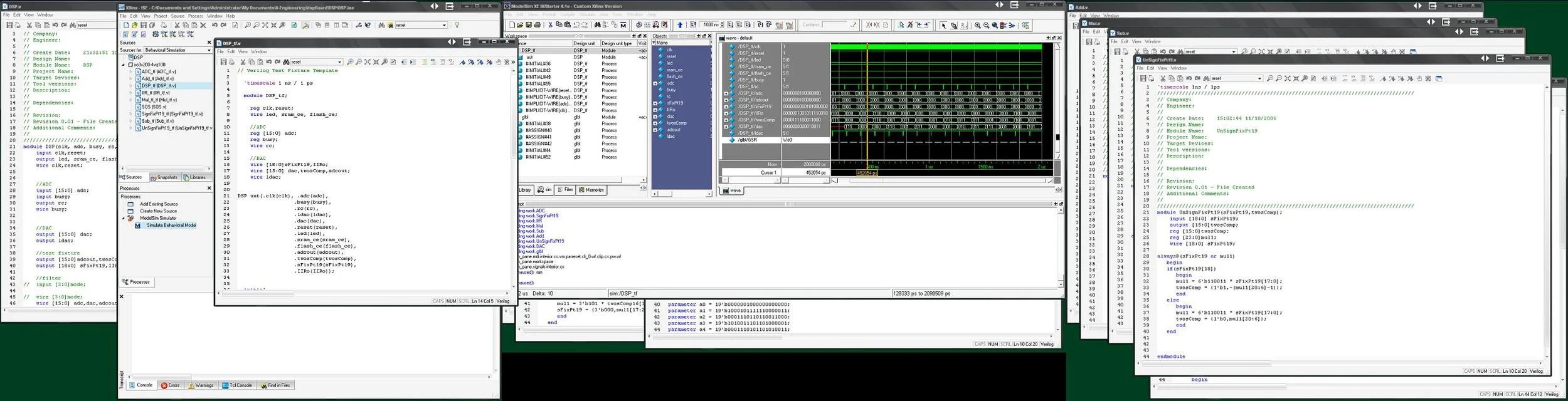Click the Print icon in ModelSim toolbar
The image size is (1568, 401).
[538, 25]
